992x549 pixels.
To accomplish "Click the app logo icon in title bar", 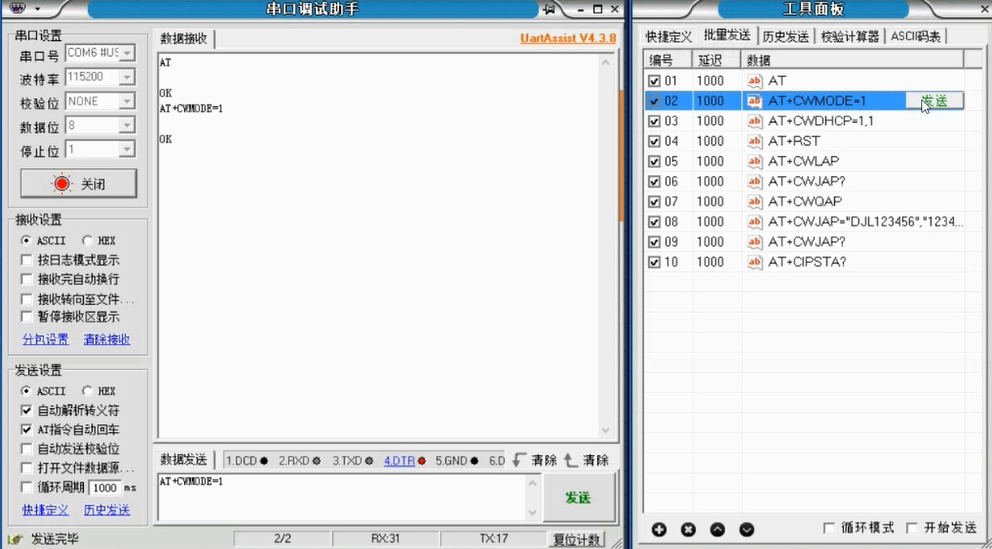I will click(18, 9).
